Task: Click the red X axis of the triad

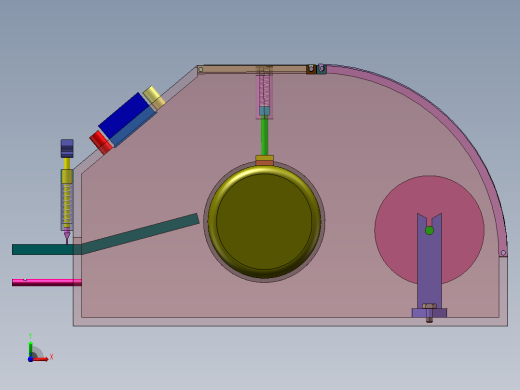Action: click(x=41, y=359)
